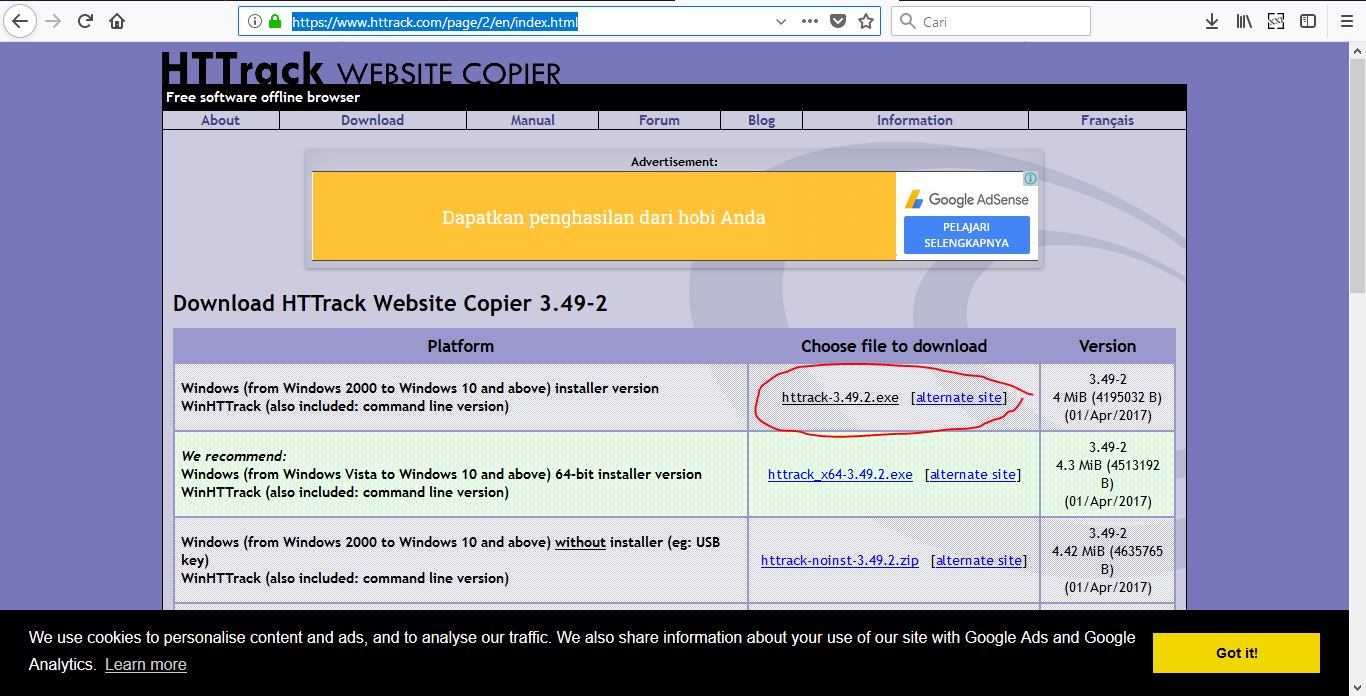Reload the page with the refresh icon
This screenshot has width=1366, height=696.
86,21
